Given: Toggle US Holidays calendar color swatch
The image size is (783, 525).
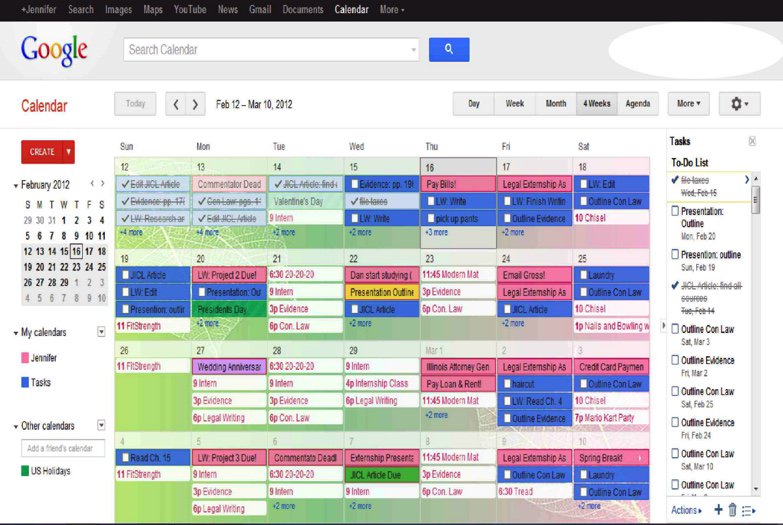Looking at the screenshot, I should (x=25, y=471).
